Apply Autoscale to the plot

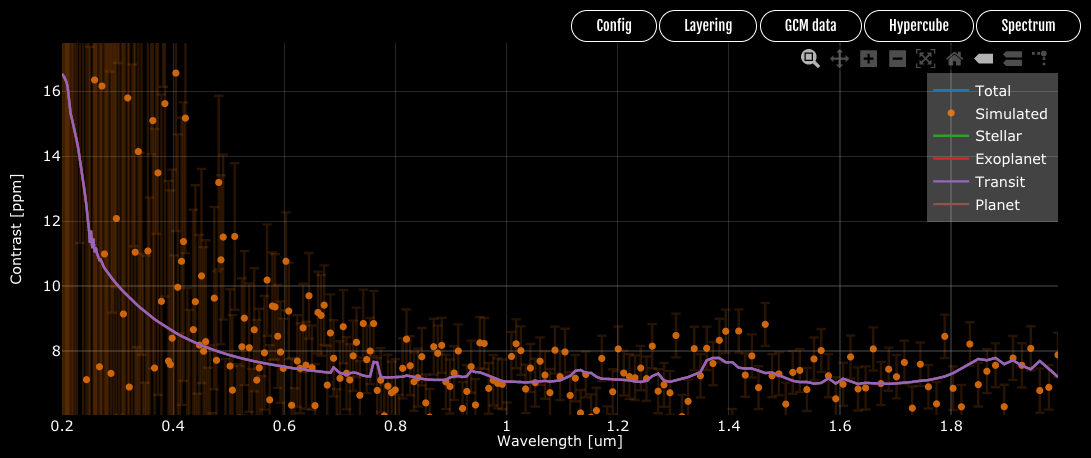click(x=925, y=58)
